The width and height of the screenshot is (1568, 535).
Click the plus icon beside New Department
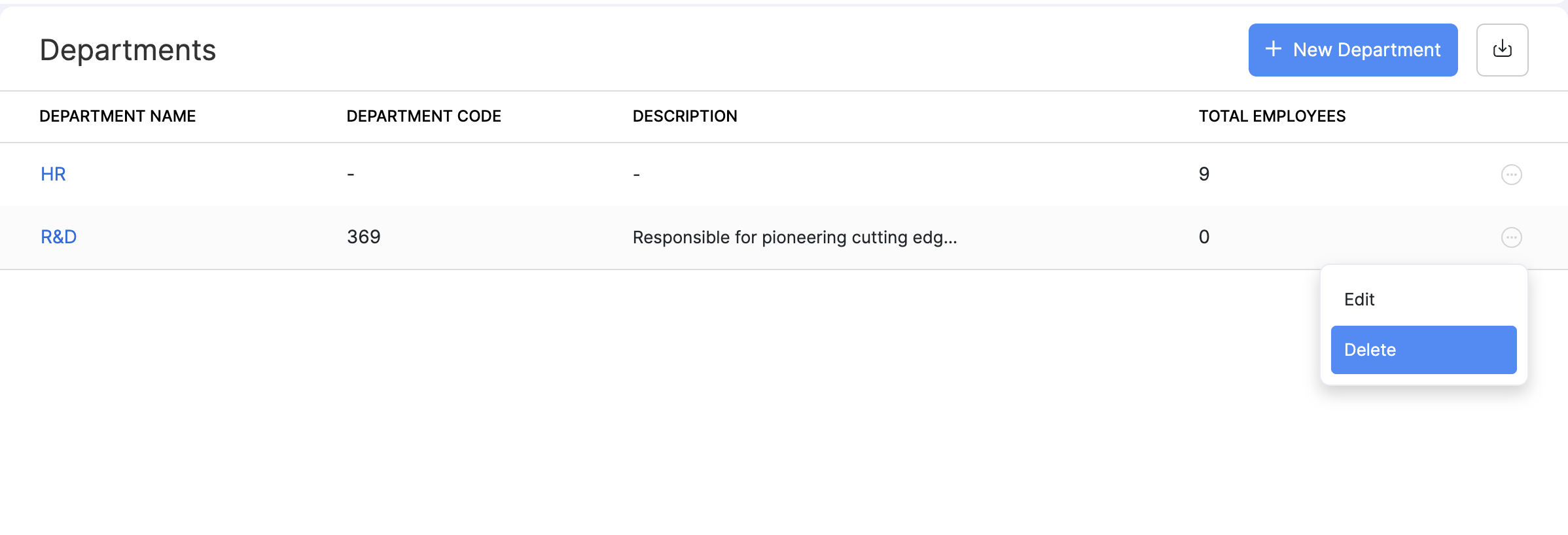tap(1273, 49)
